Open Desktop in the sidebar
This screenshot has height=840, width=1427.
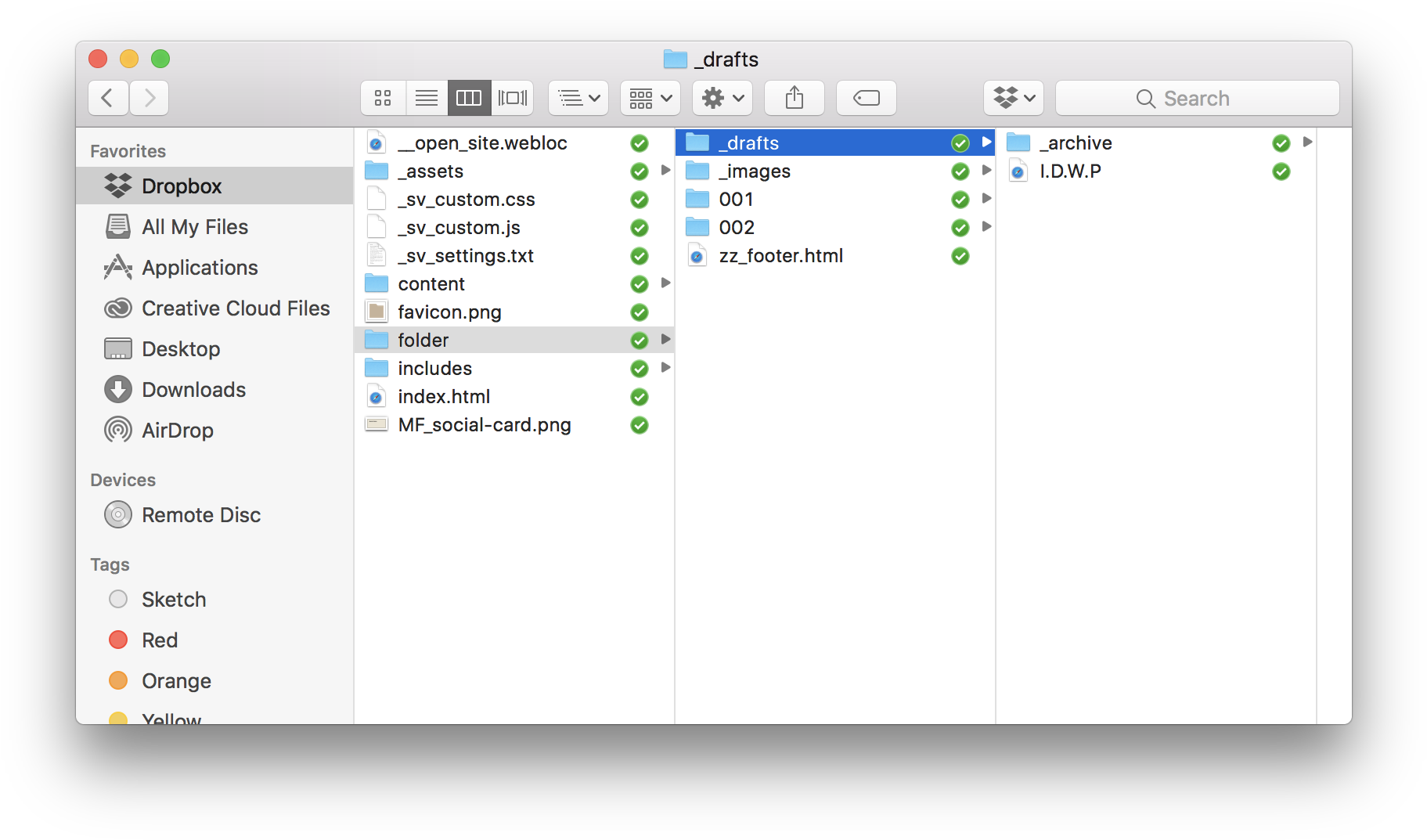[214, 349]
